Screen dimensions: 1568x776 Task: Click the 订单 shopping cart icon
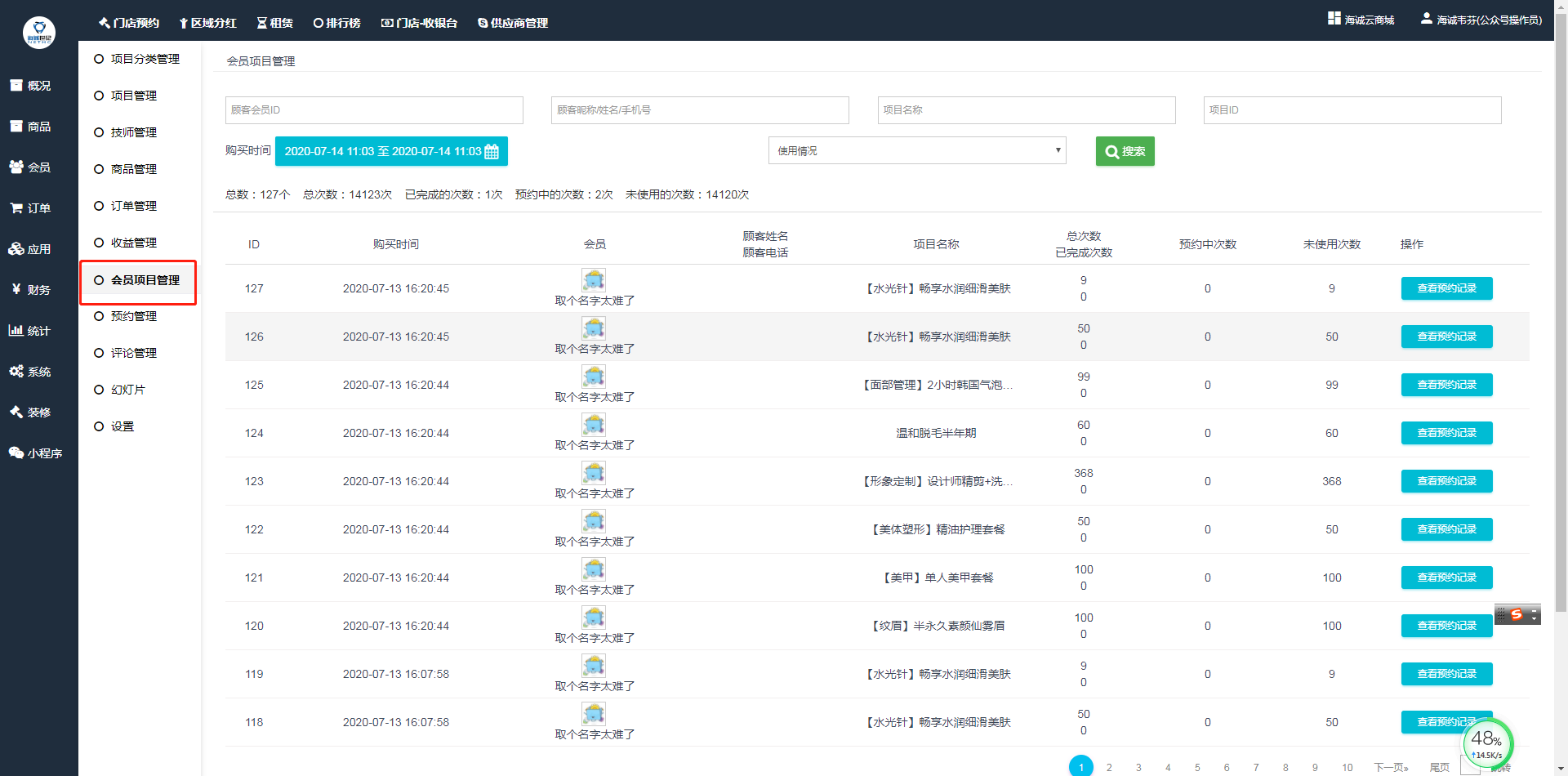[16, 208]
